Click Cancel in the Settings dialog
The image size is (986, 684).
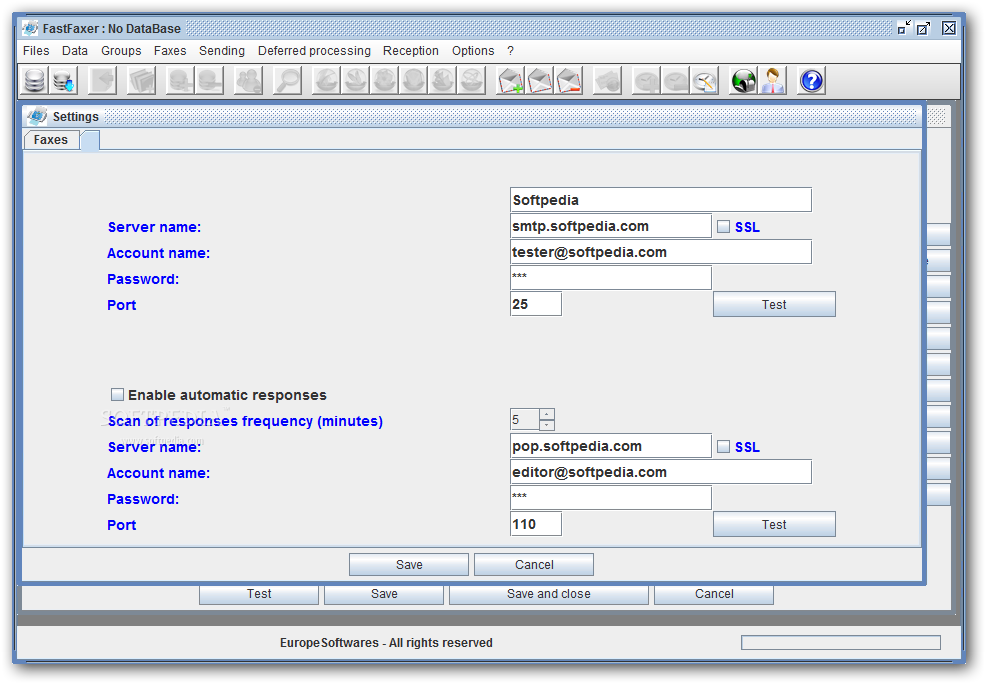[534, 565]
